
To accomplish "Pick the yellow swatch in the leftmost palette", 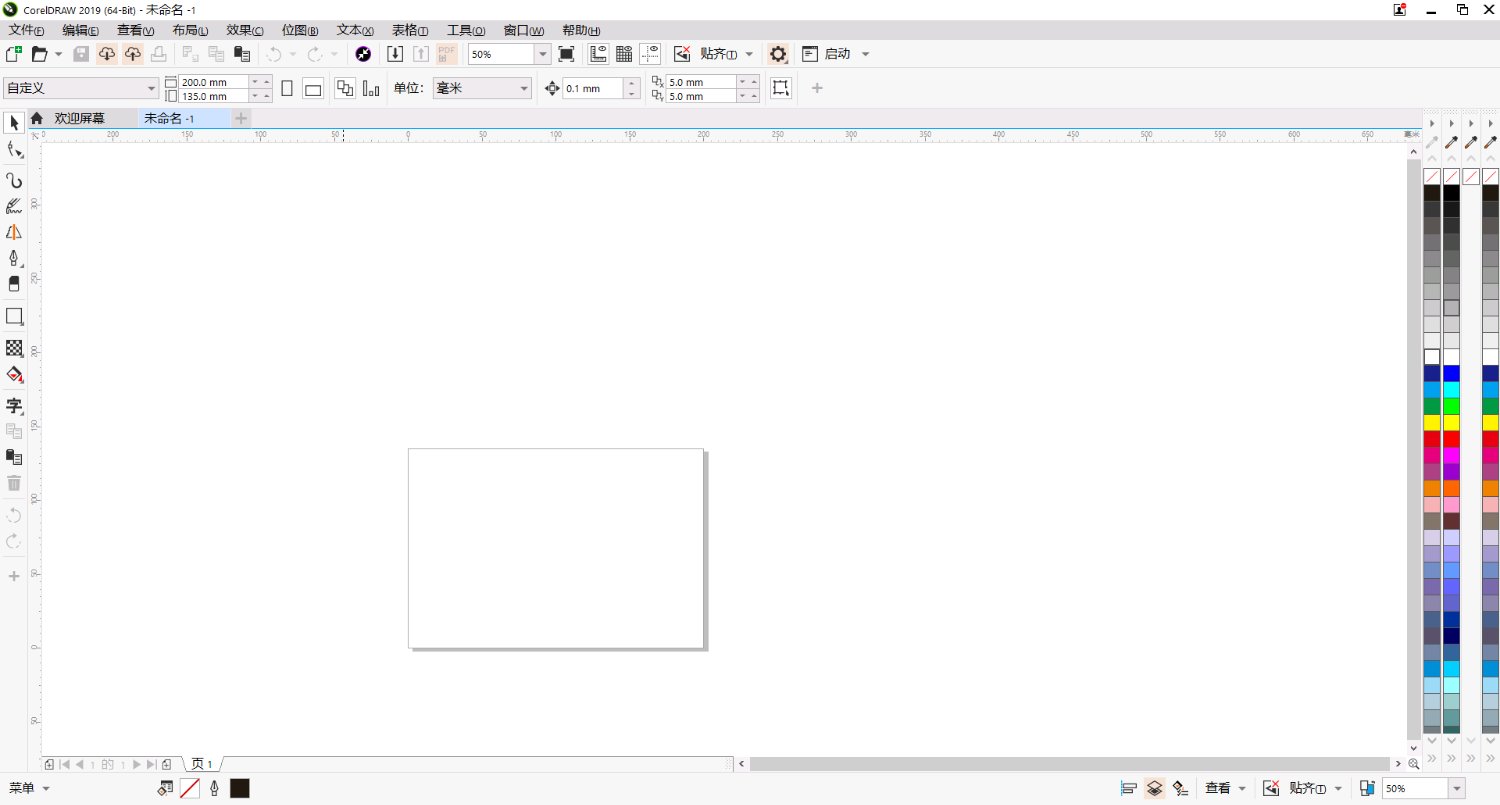I will (x=1432, y=423).
